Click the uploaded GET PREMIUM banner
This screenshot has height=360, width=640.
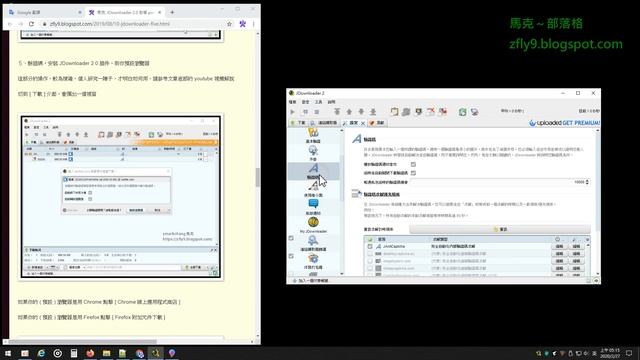tap(564, 123)
